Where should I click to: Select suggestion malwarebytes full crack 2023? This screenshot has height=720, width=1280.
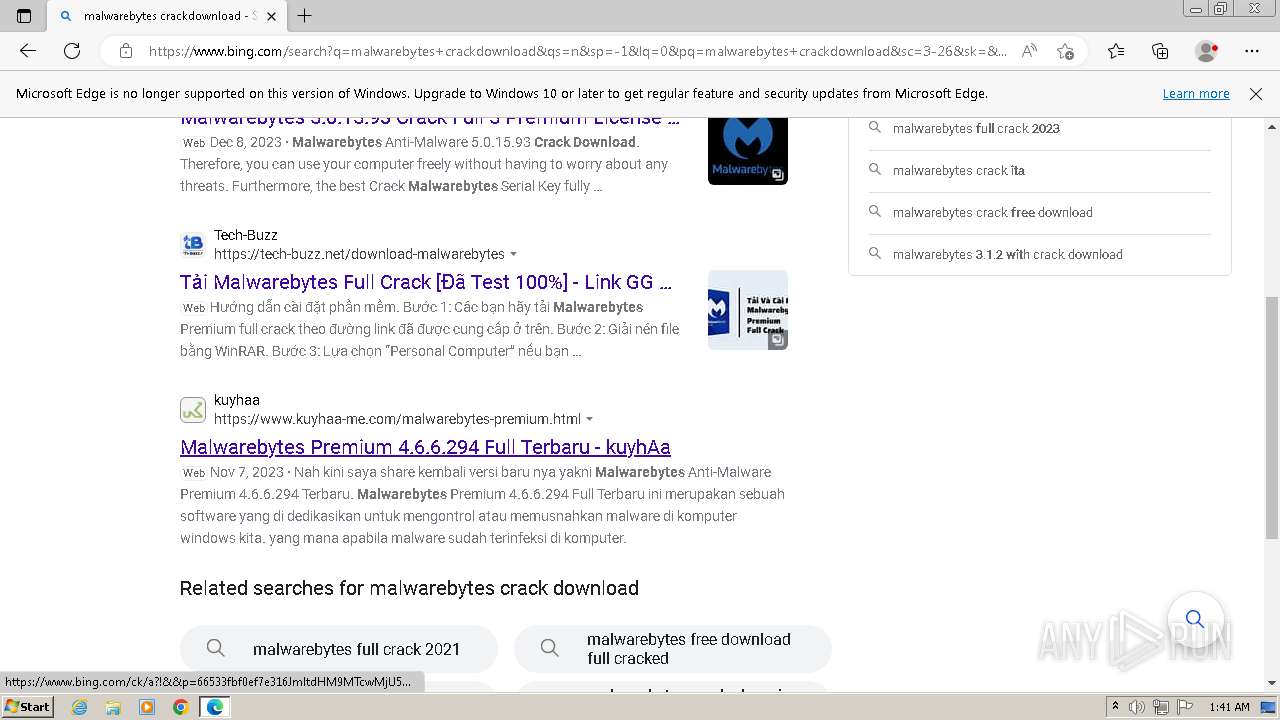click(976, 128)
